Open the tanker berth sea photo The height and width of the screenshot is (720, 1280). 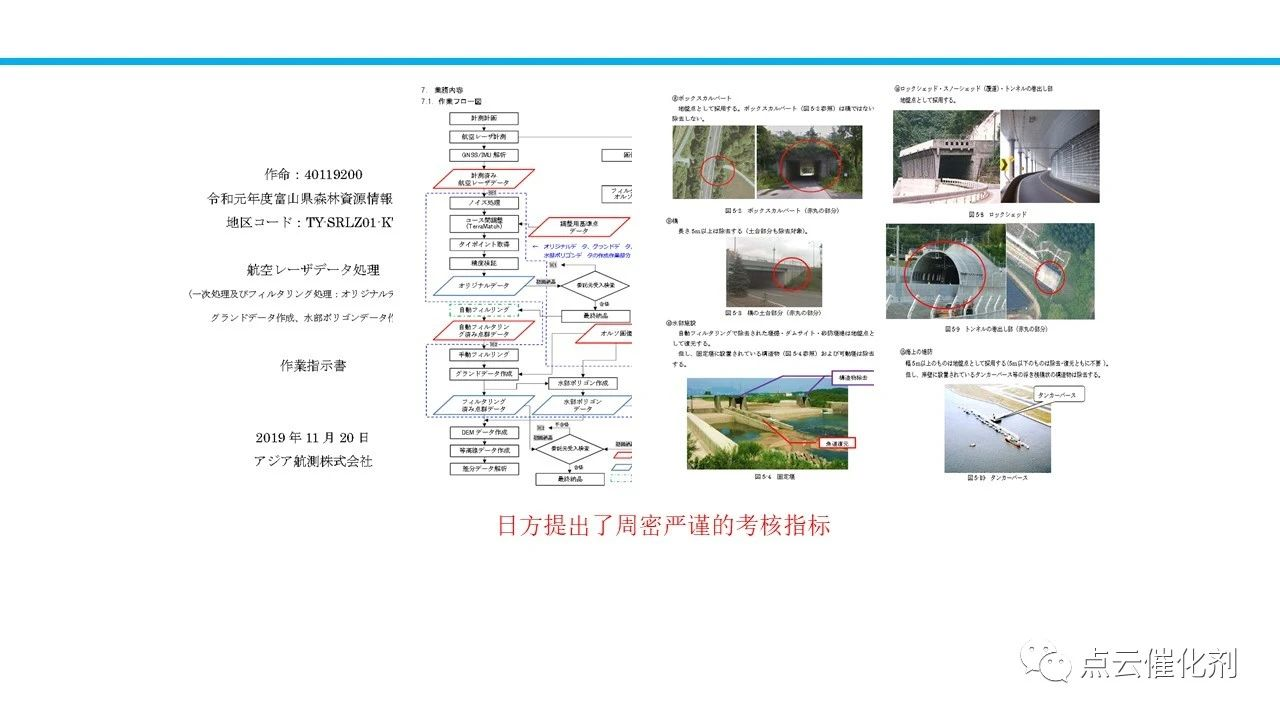pos(997,428)
